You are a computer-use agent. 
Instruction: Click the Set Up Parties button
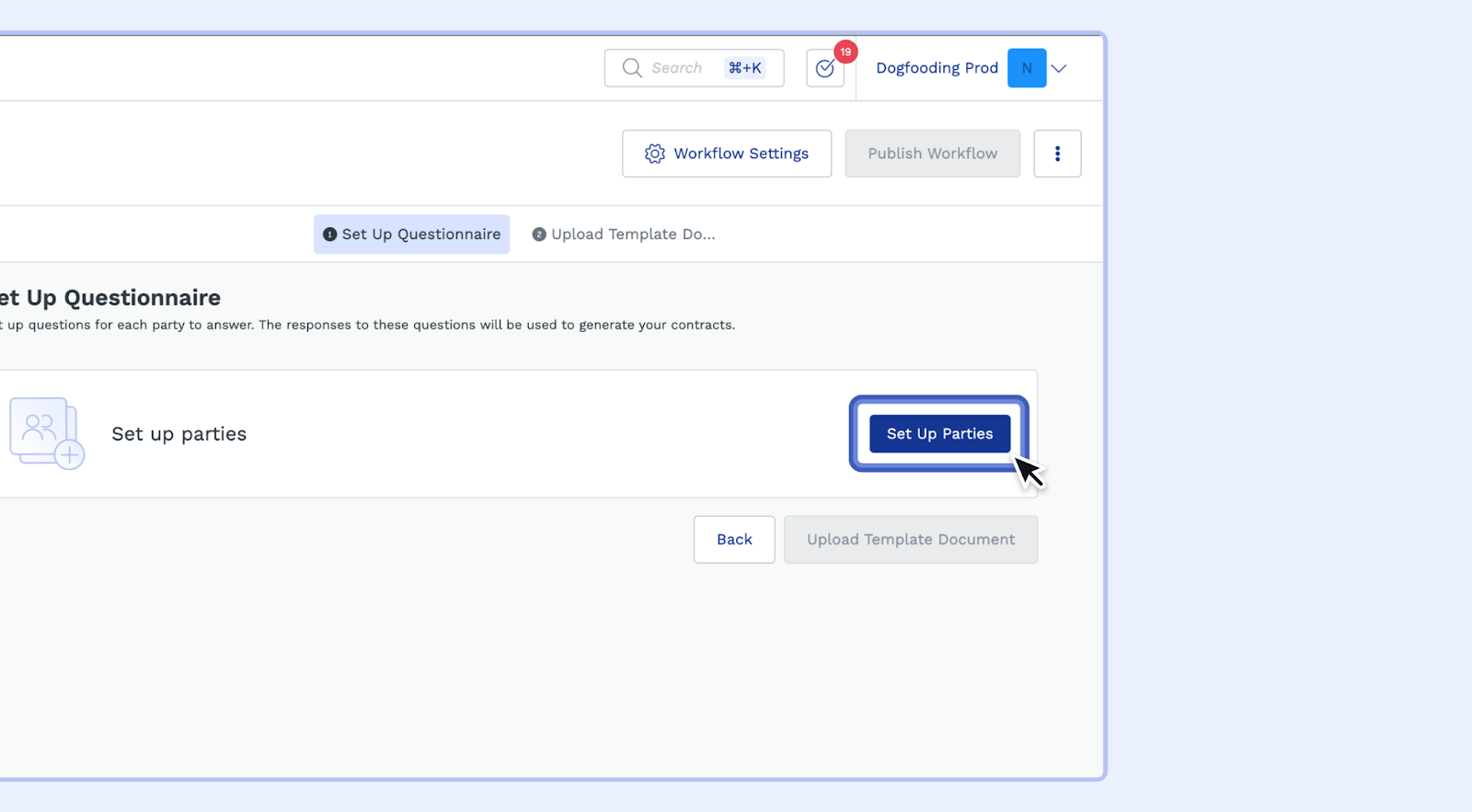(940, 434)
